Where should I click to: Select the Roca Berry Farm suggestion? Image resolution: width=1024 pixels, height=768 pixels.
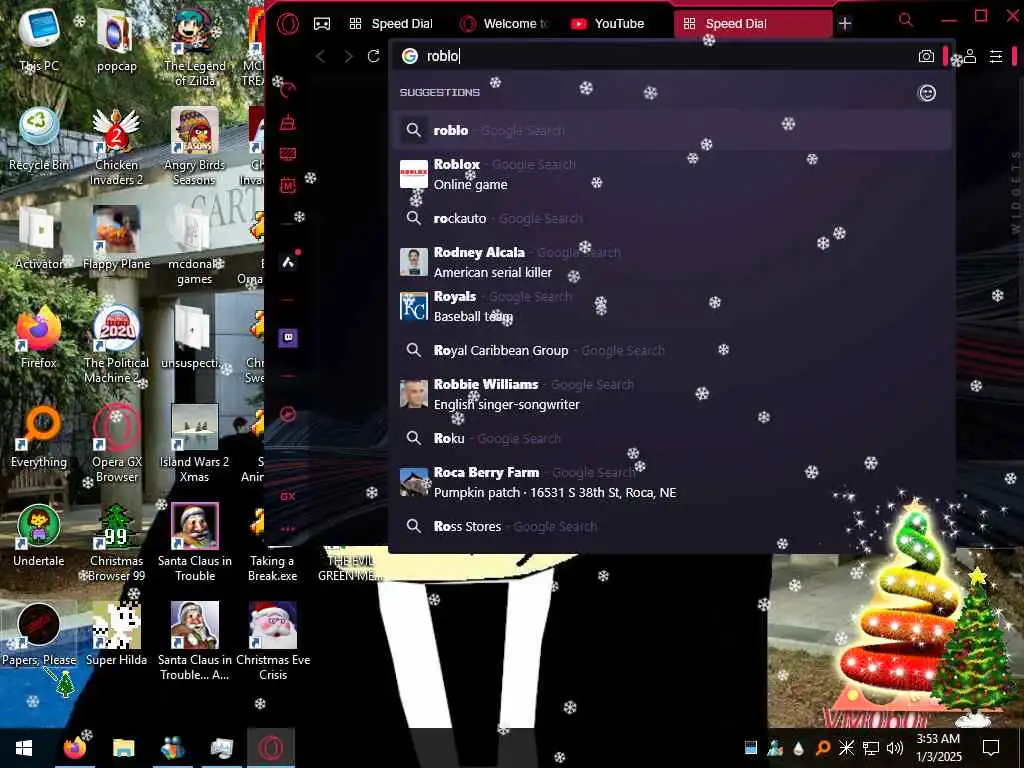(673, 482)
